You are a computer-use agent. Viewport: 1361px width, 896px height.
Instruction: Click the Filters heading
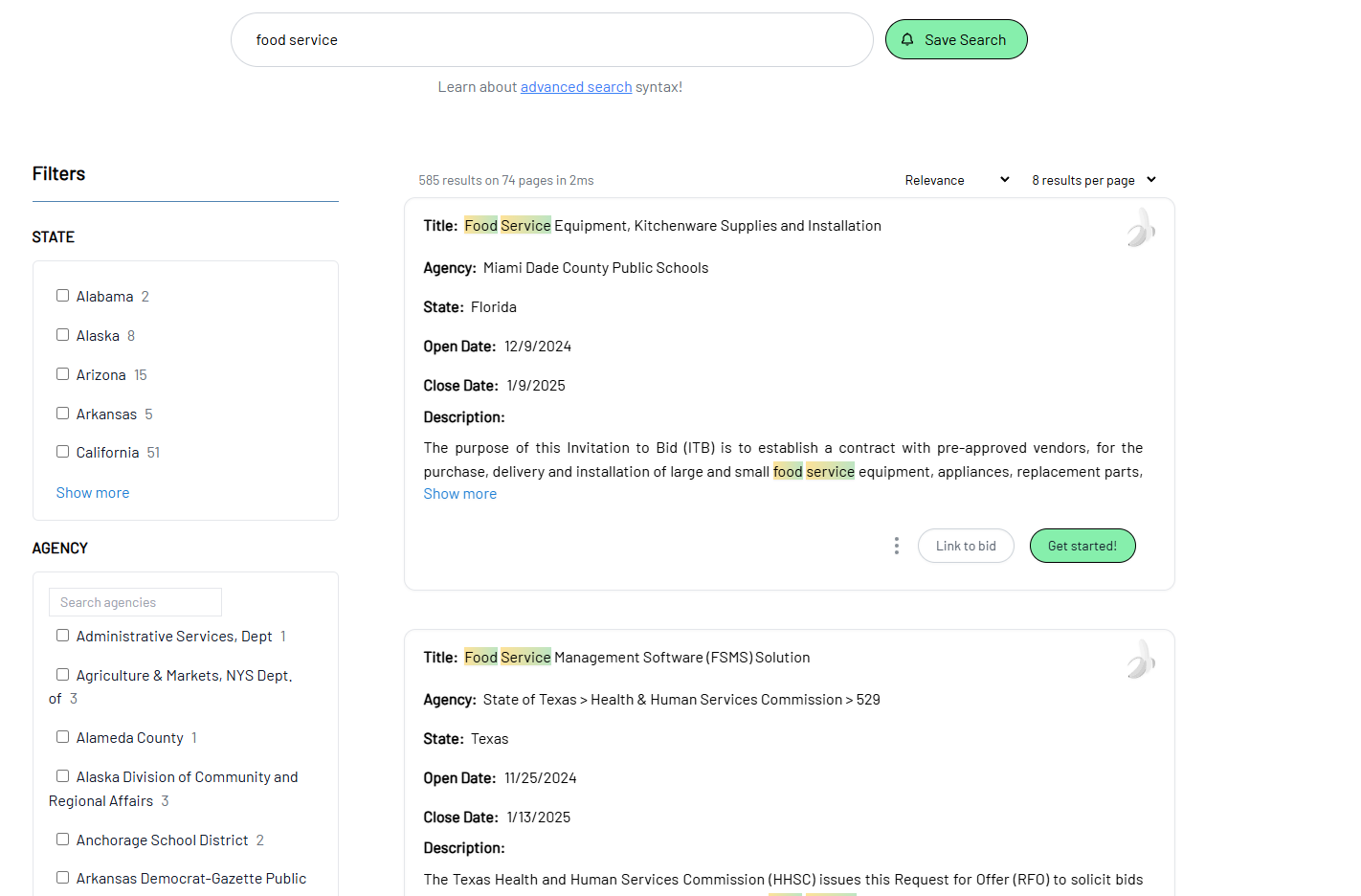point(58,173)
